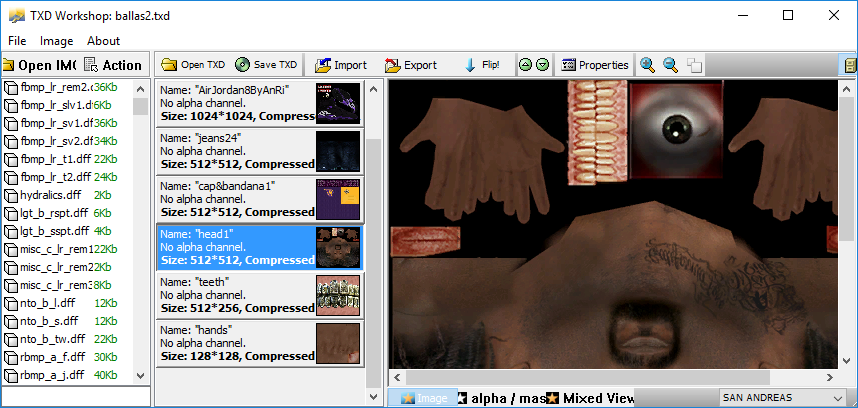
Task: Click the yellow panel icon at toolbar end
Action: [849, 65]
